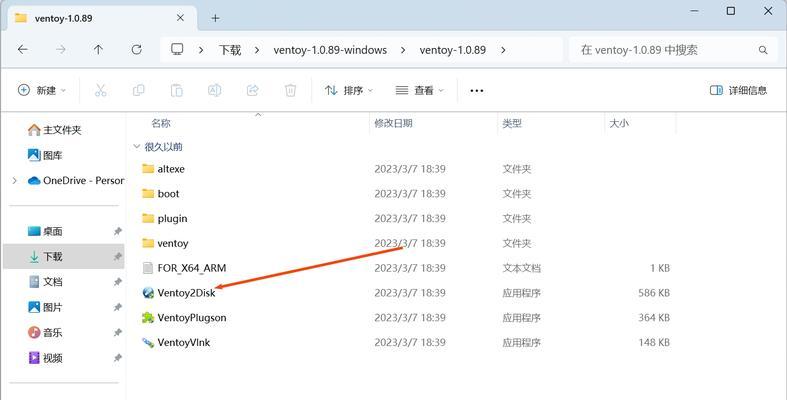Image resolution: width=787 pixels, height=400 pixels.
Task: Select the plugin folder icon
Action: pyautogui.click(x=148, y=218)
